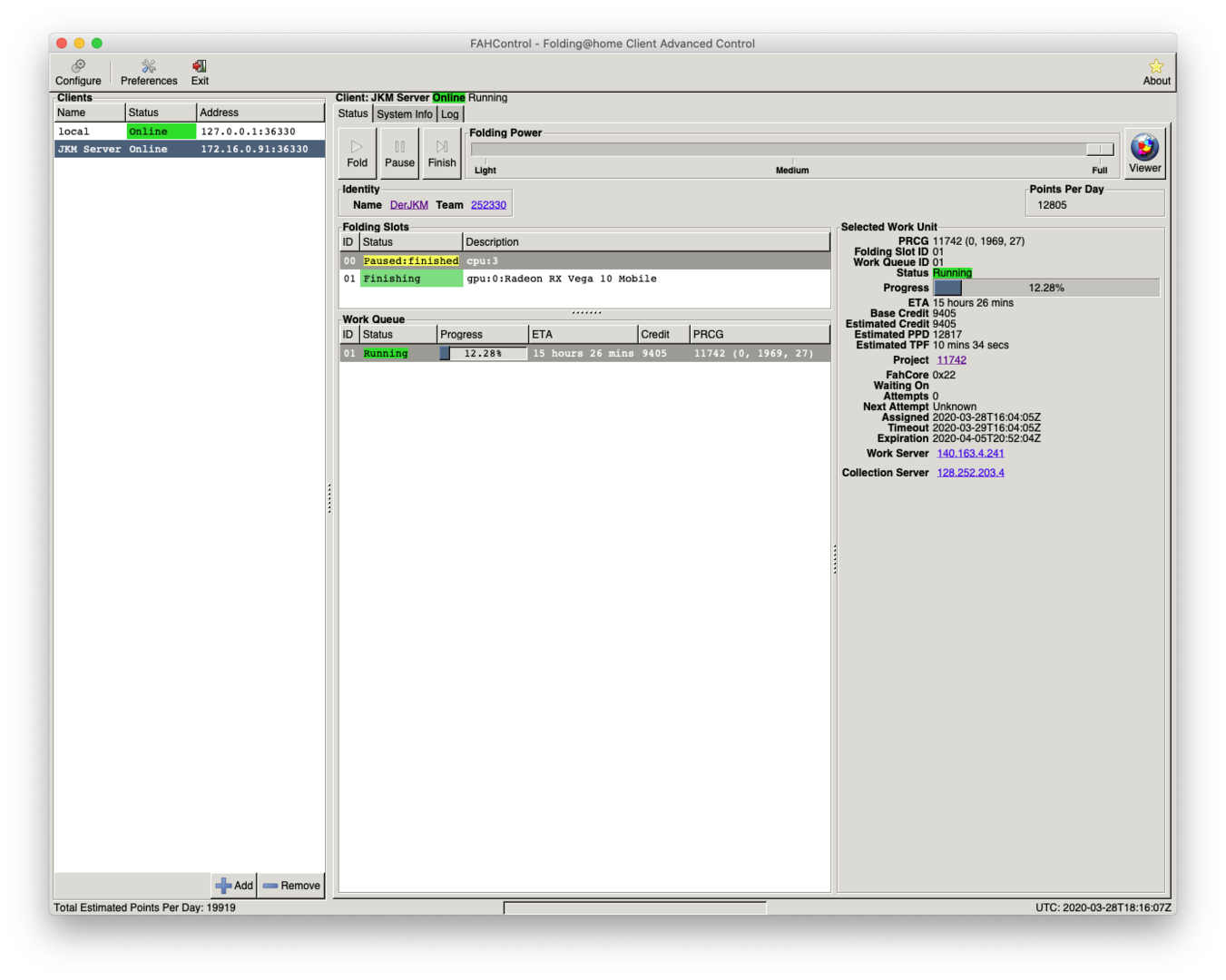Remove the selected client
This screenshot has width=1226, height=980.
pos(291,886)
